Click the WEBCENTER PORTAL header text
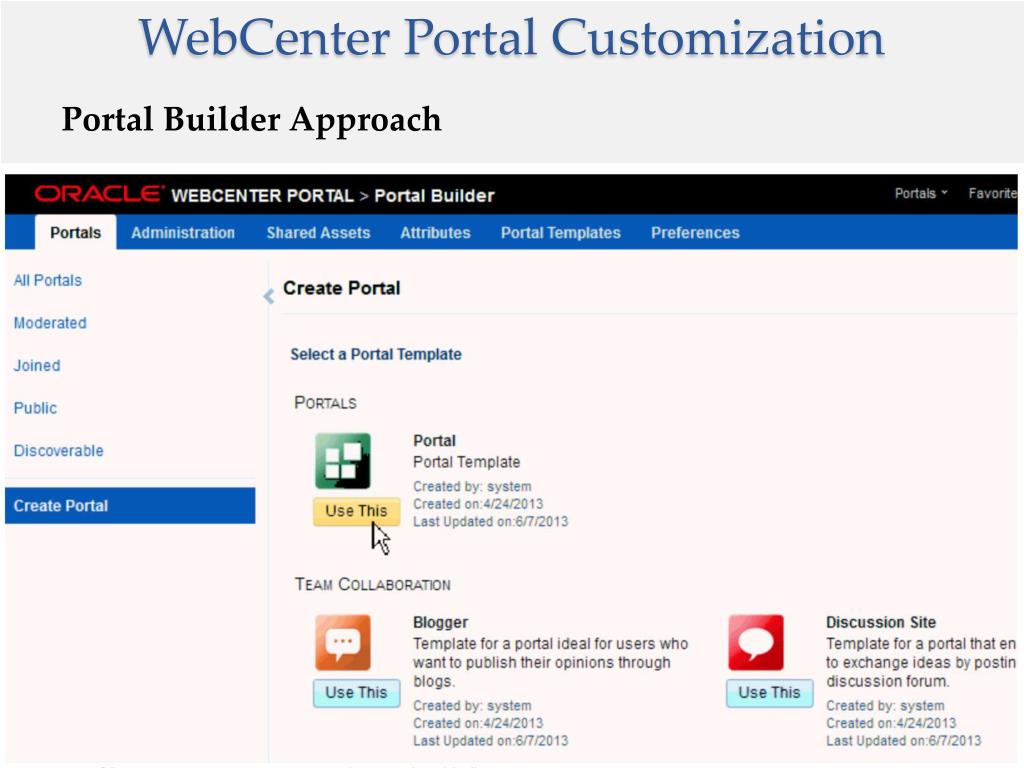The image size is (1024, 768). click(x=262, y=195)
